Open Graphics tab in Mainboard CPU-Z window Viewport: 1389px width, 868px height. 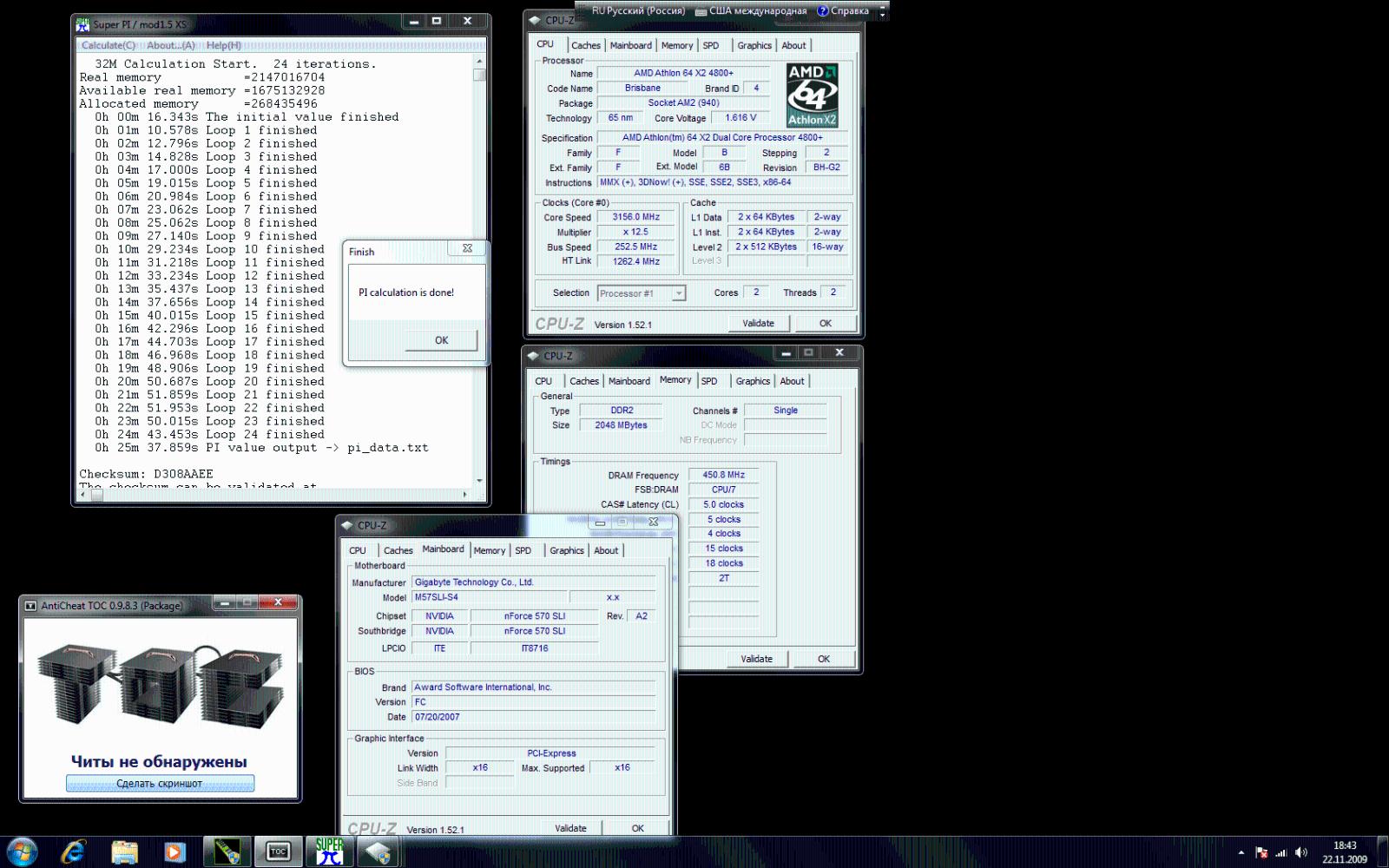[567, 550]
